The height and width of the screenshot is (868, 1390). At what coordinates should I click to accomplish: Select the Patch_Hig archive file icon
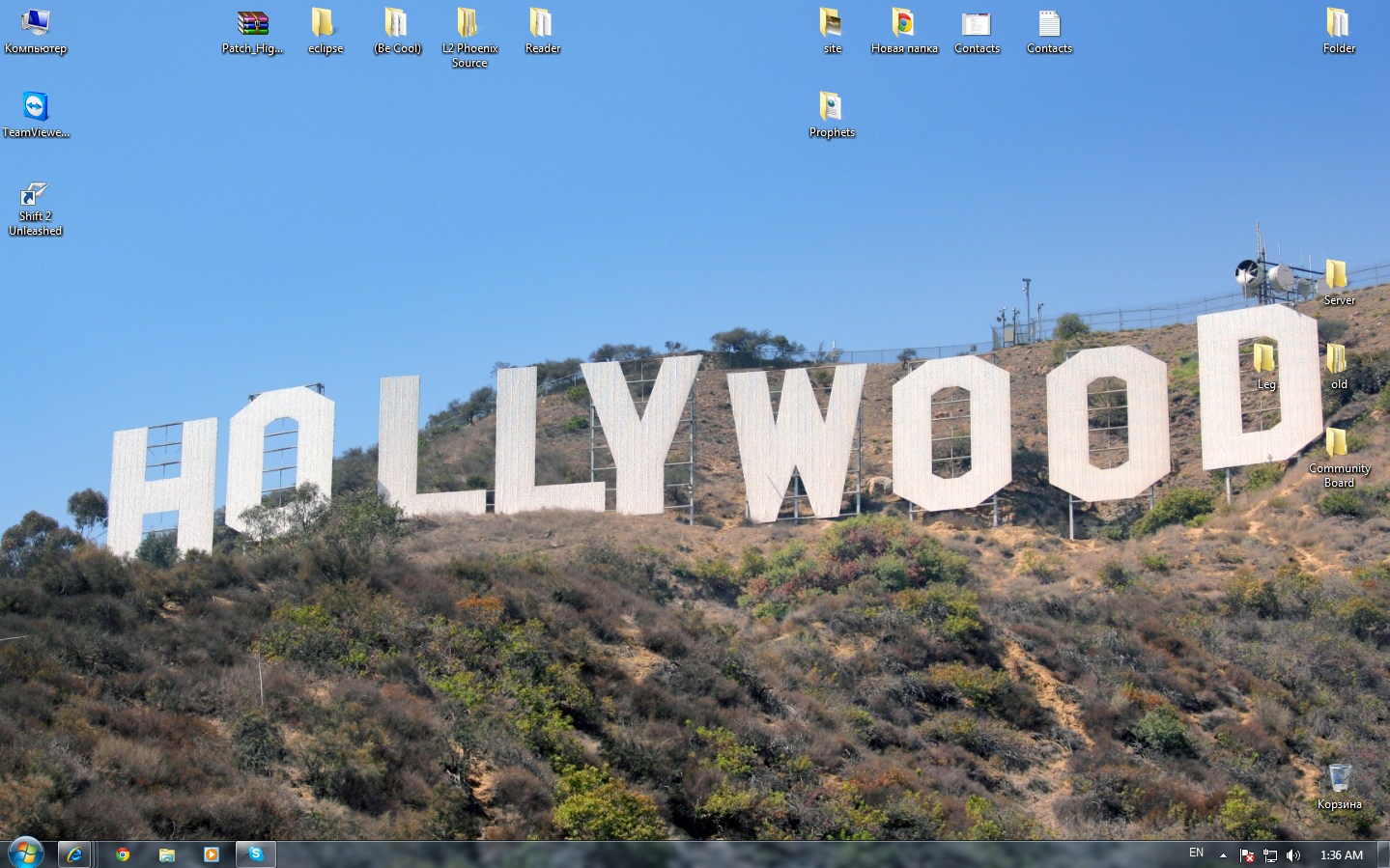pos(252,32)
